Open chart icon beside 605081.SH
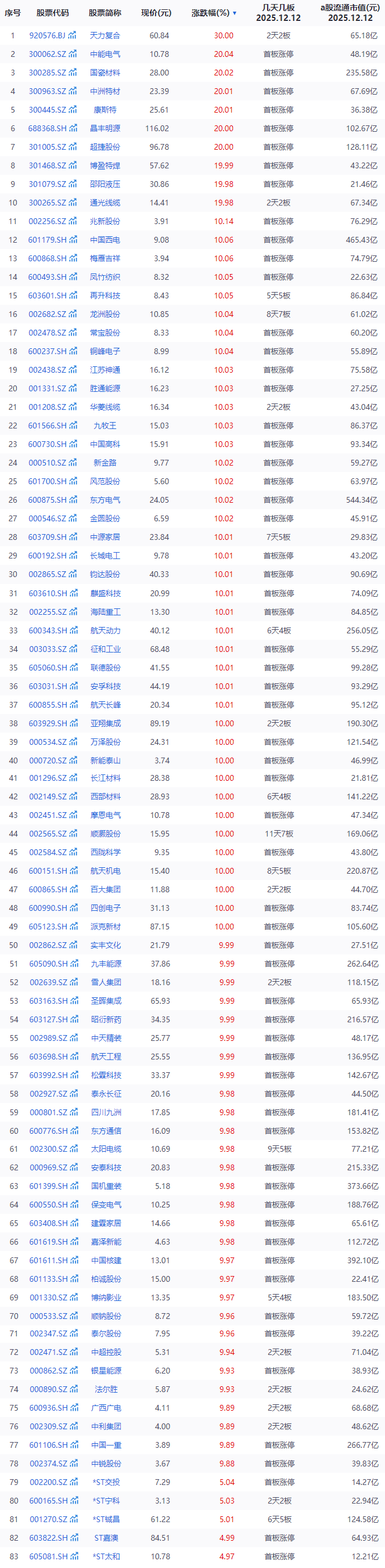Viewport: 385px width, 1568px height. coord(74,1556)
